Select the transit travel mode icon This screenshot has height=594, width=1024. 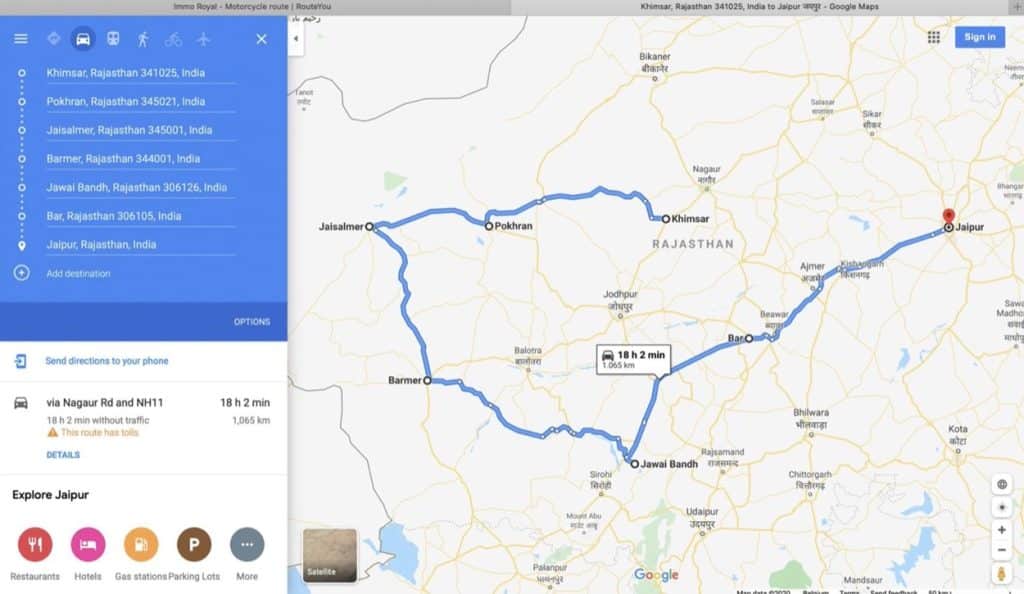(113, 39)
